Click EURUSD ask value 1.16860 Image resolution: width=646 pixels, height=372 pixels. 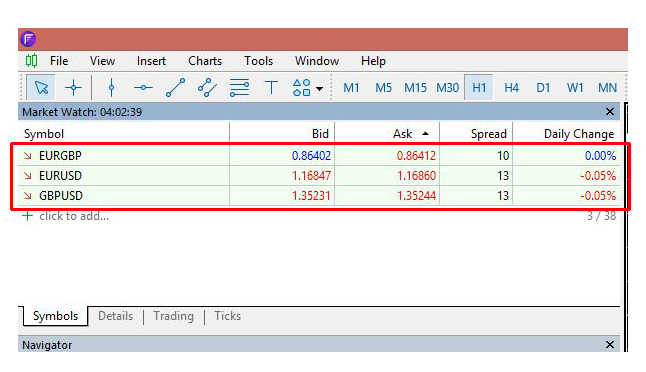(x=417, y=176)
